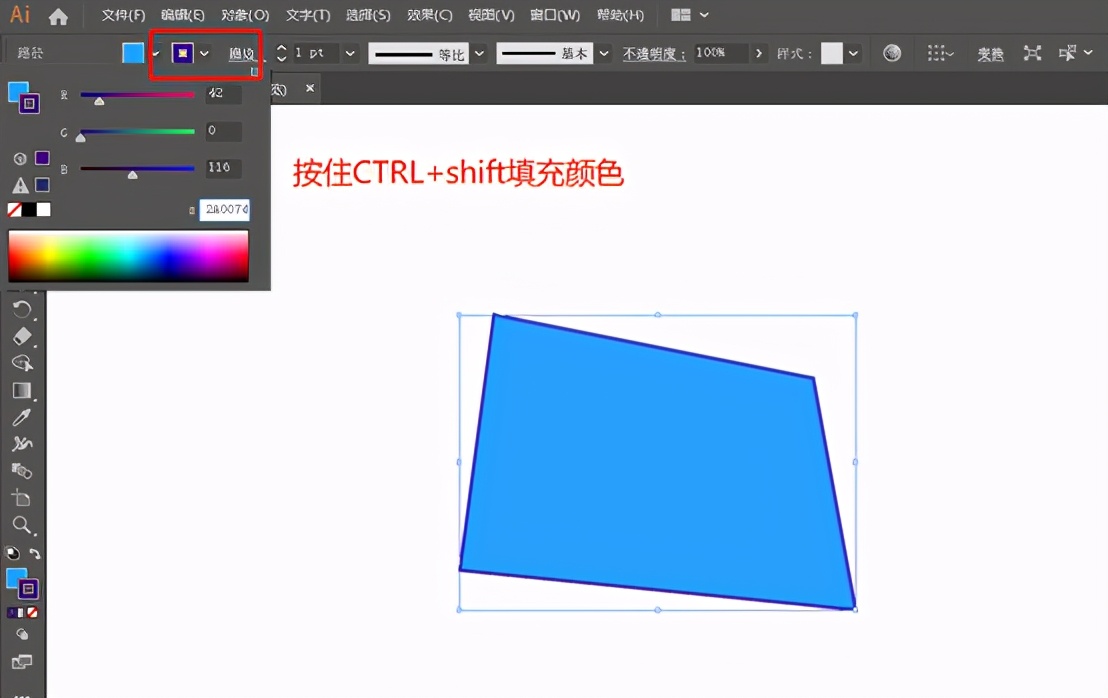The height and width of the screenshot is (698, 1108).
Task: Move the R channel slider
Action: coord(99,102)
